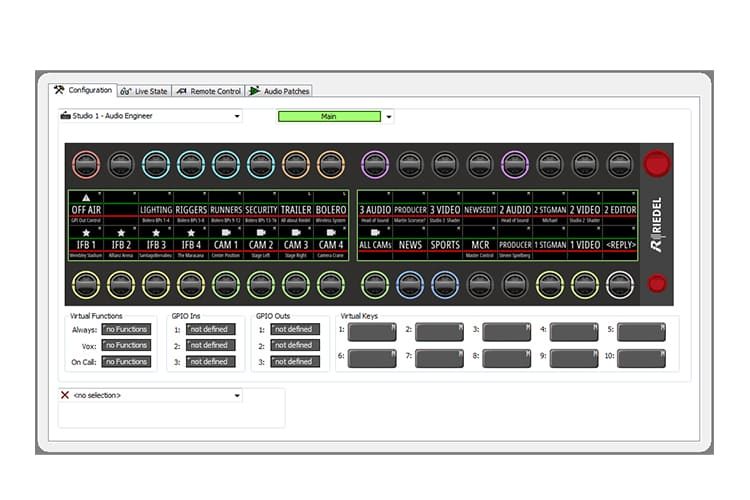Screen dimensions: 750x500
Task: Click Virtual Key 8
Action: [x=507, y=358]
